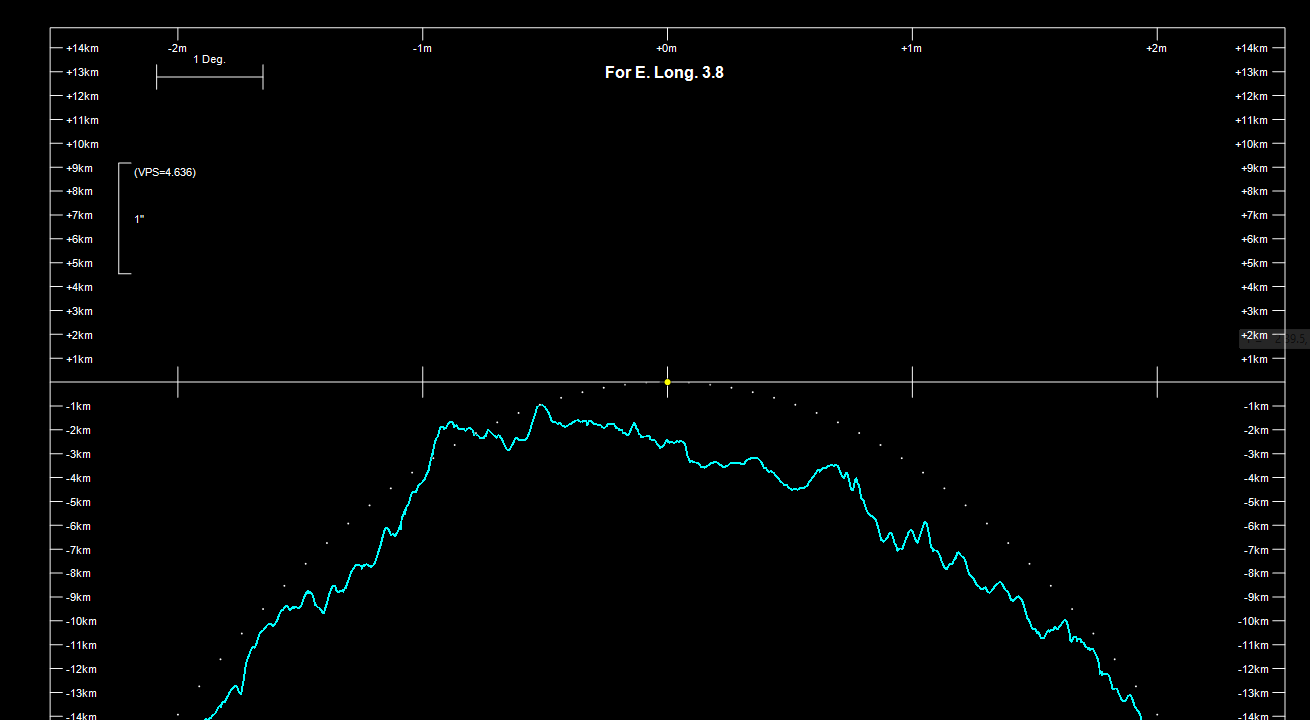This screenshot has height=720, width=1310.
Task: Pick the "+1m" top axis label
Action: click(x=911, y=49)
